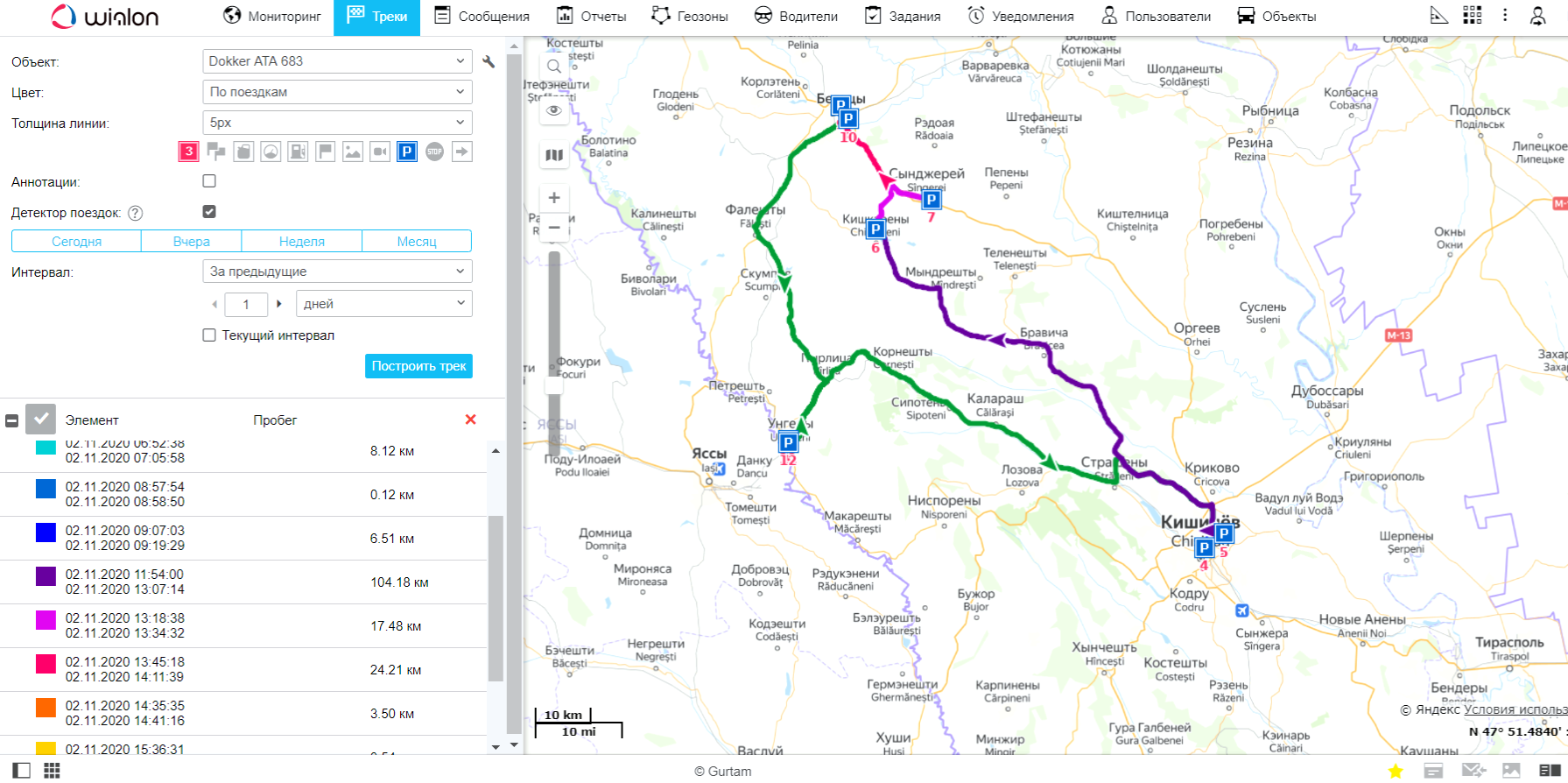The height and width of the screenshot is (783, 1568).
Task: Click the wrench icon beside object selector
Action: (489, 62)
